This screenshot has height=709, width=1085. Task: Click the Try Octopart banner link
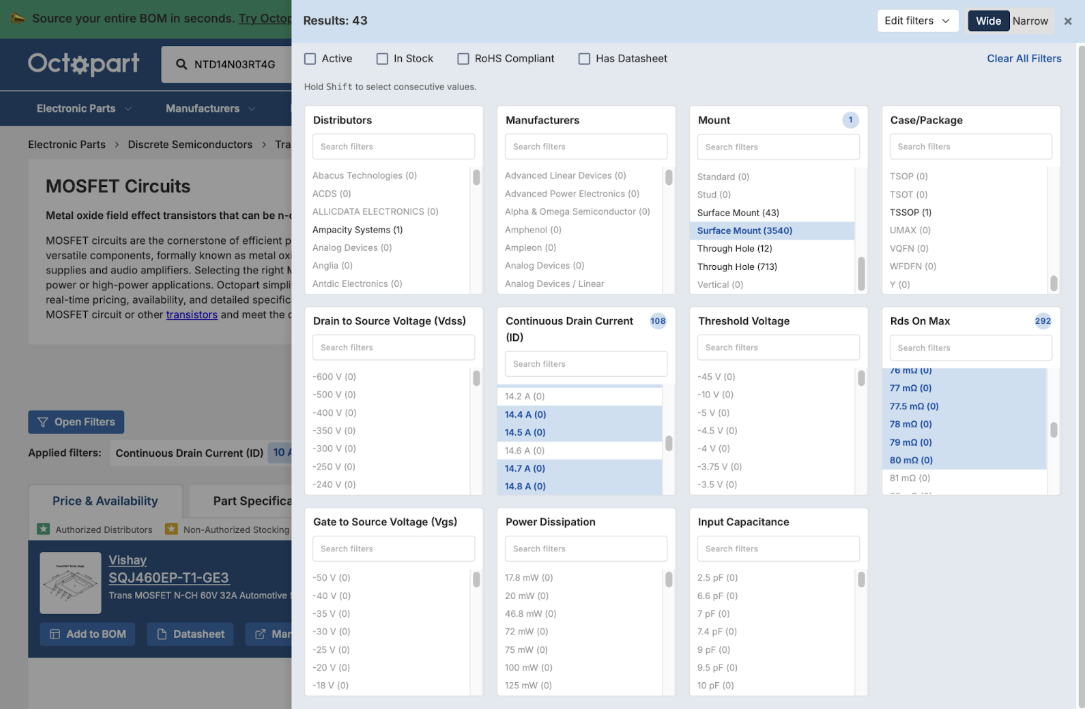tap(265, 19)
